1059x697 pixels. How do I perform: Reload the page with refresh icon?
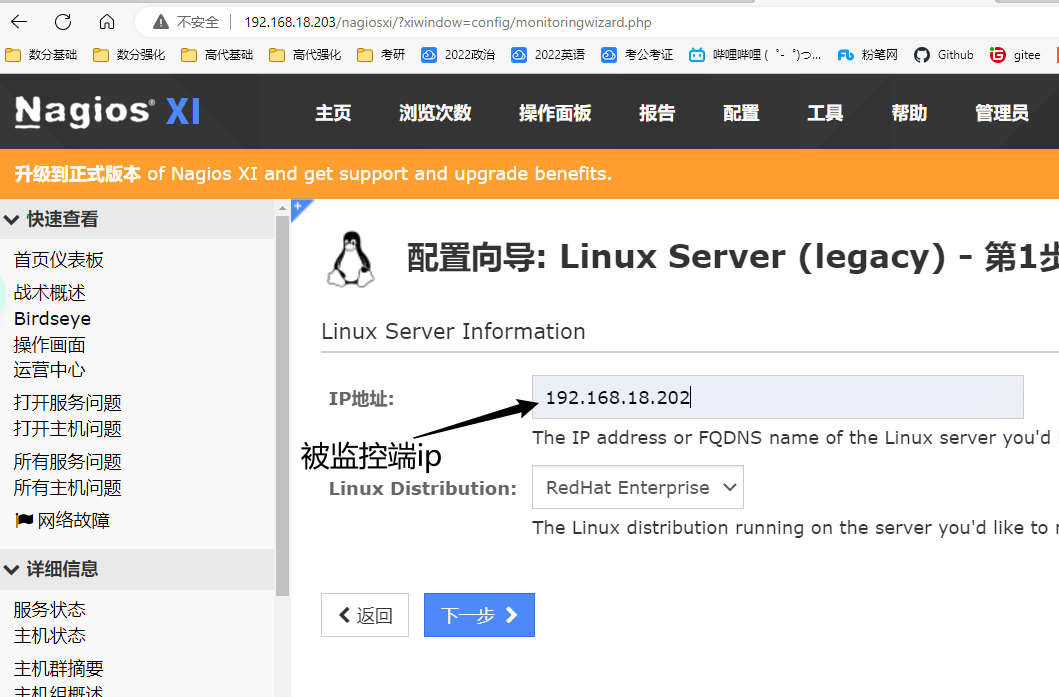pyautogui.click(x=63, y=21)
